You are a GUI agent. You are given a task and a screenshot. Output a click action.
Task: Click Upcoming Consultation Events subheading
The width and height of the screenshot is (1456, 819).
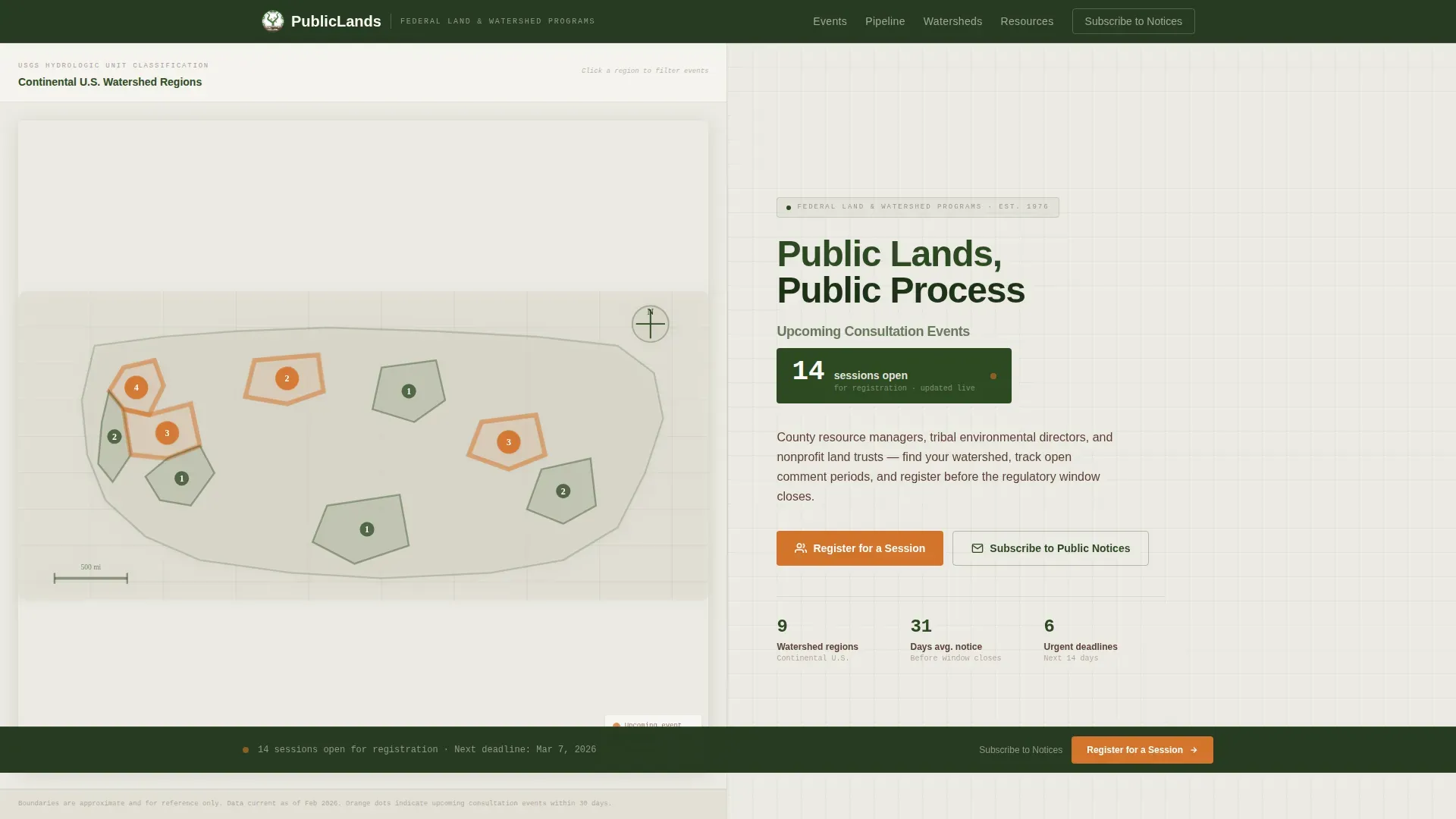coord(873,331)
